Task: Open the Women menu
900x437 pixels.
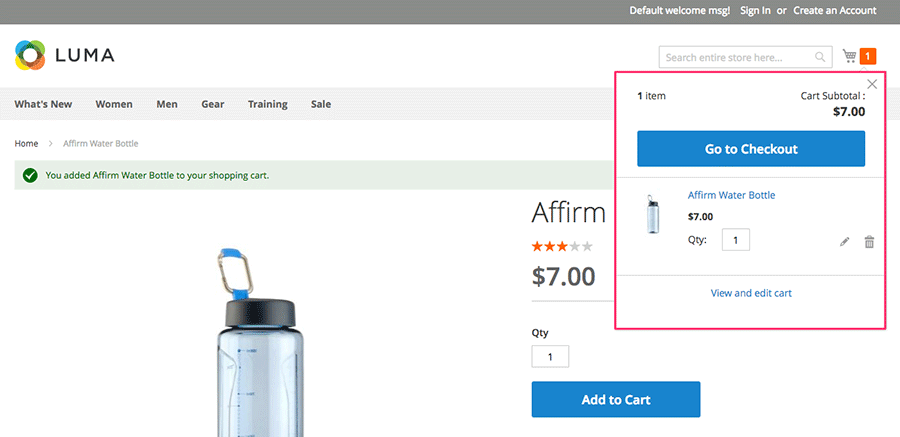Action: (114, 104)
